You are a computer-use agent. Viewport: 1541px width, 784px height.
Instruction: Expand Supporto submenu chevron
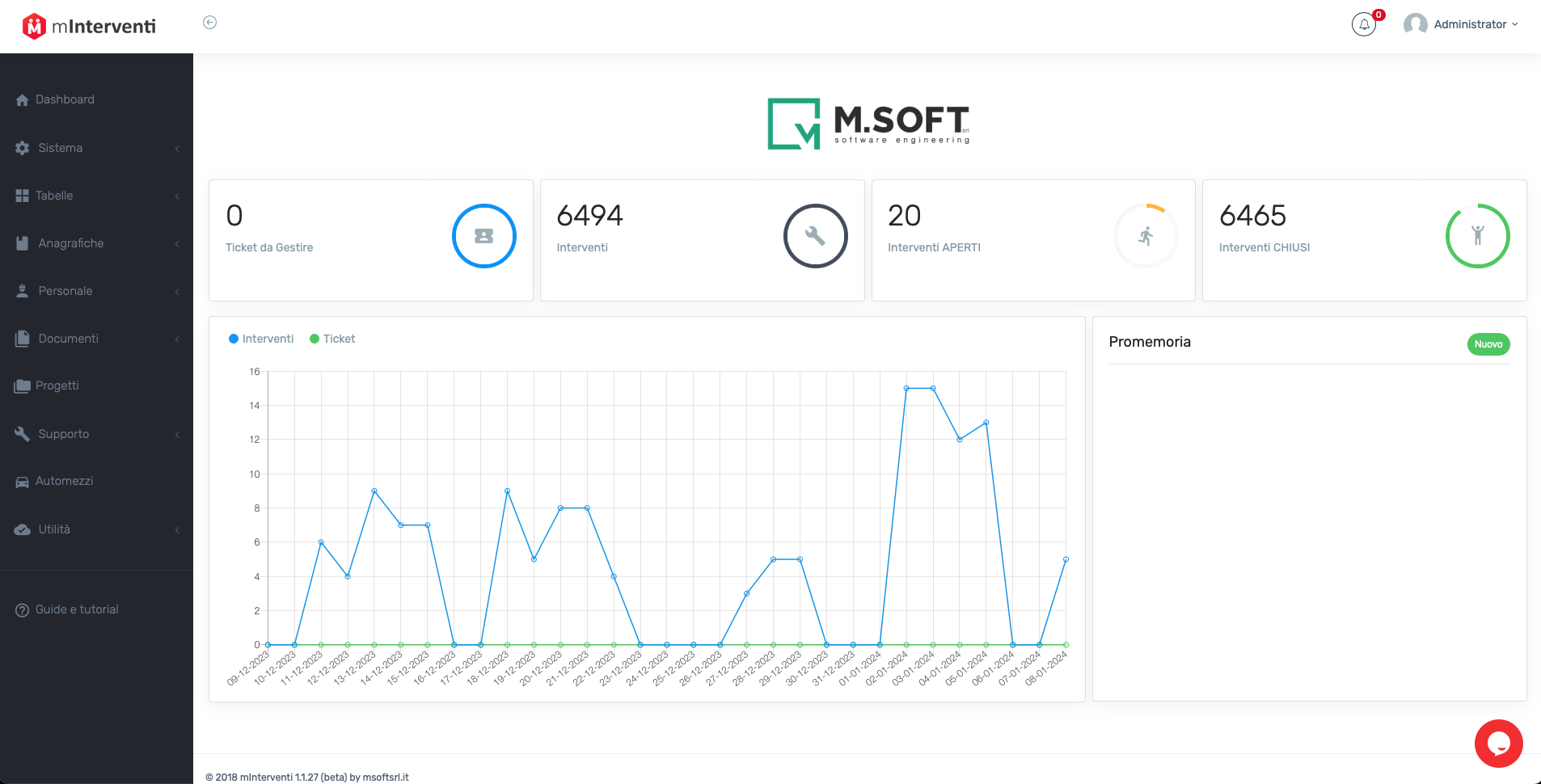177,434
